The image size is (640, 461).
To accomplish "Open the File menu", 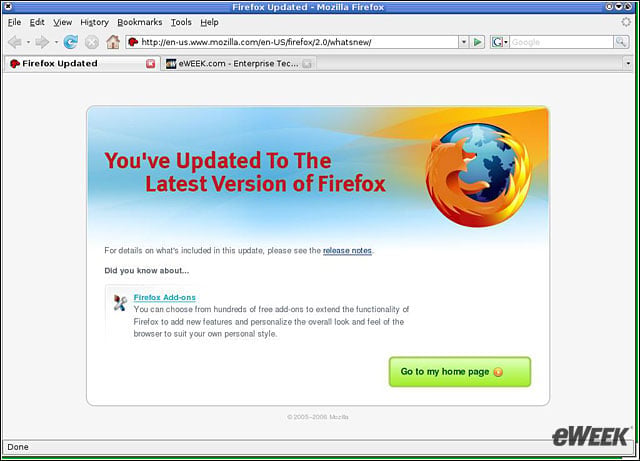I will point(14,22).
